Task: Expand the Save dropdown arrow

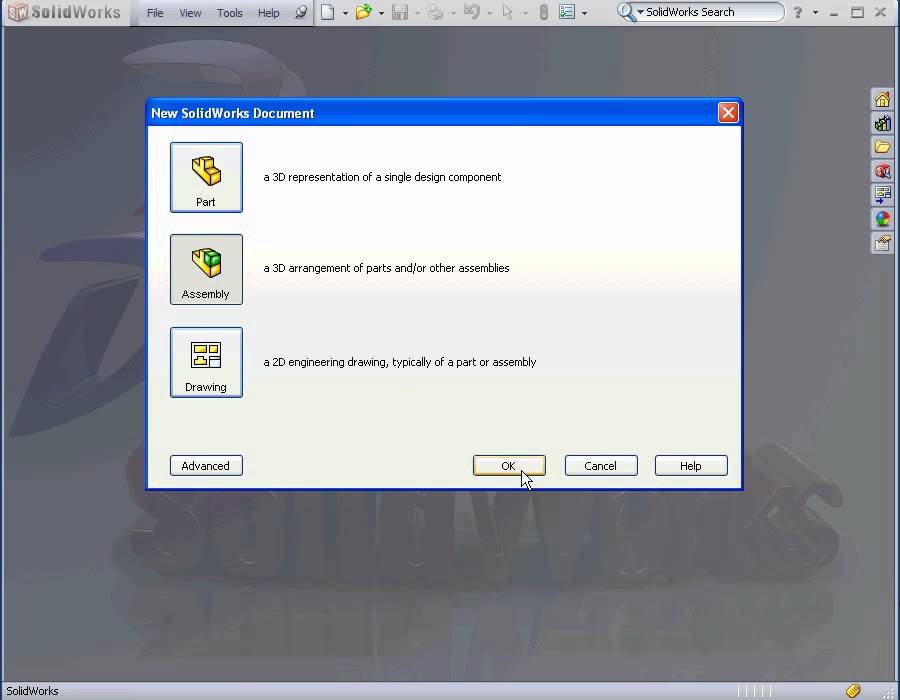Action: [x=417, y=13]
